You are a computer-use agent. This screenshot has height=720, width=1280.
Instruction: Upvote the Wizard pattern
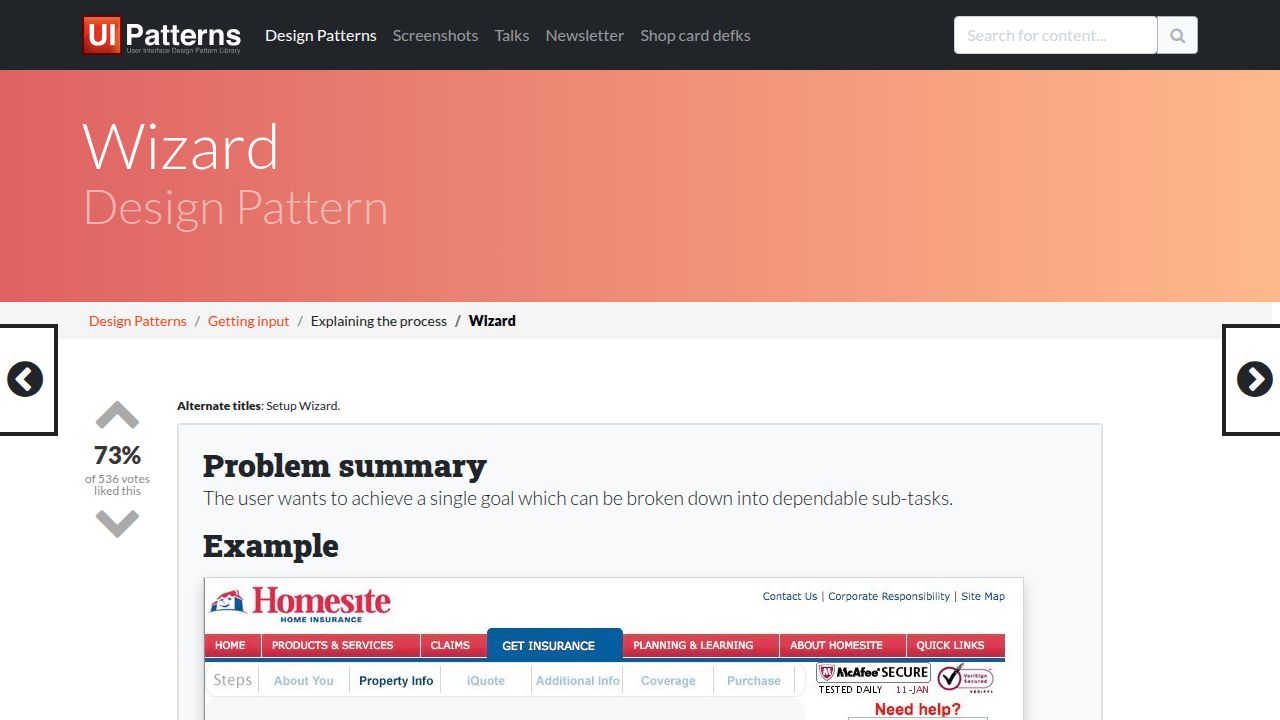tap(117, 415)
